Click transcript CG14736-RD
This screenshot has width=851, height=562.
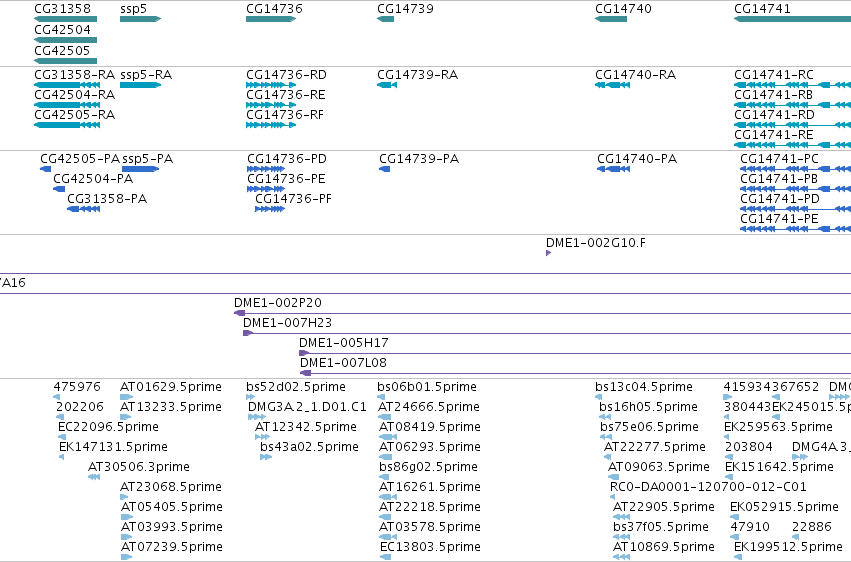coord(271,85)
